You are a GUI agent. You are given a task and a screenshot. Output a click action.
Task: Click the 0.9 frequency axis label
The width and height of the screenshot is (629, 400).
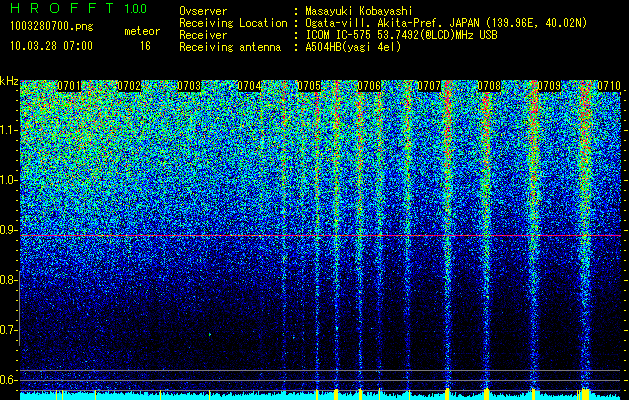[7, 230]
